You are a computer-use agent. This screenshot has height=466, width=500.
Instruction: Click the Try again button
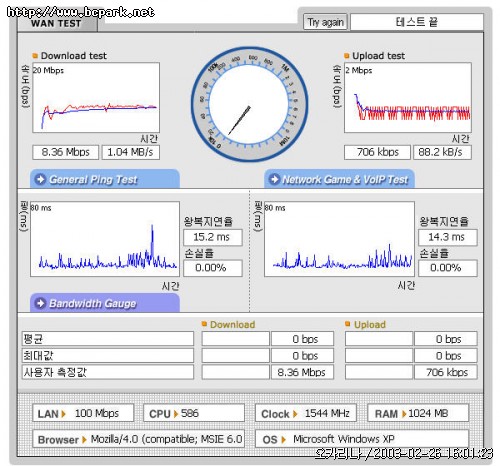pos(325,22)
